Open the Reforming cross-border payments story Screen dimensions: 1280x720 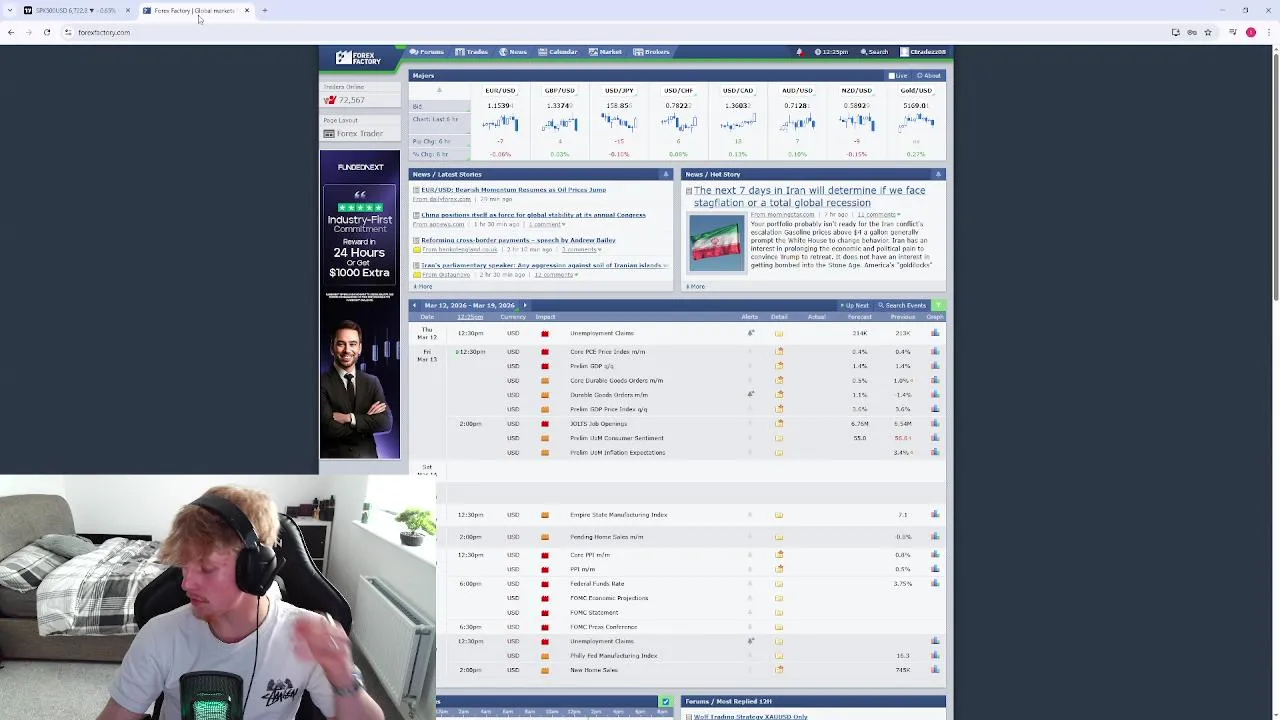pos(518,240)
